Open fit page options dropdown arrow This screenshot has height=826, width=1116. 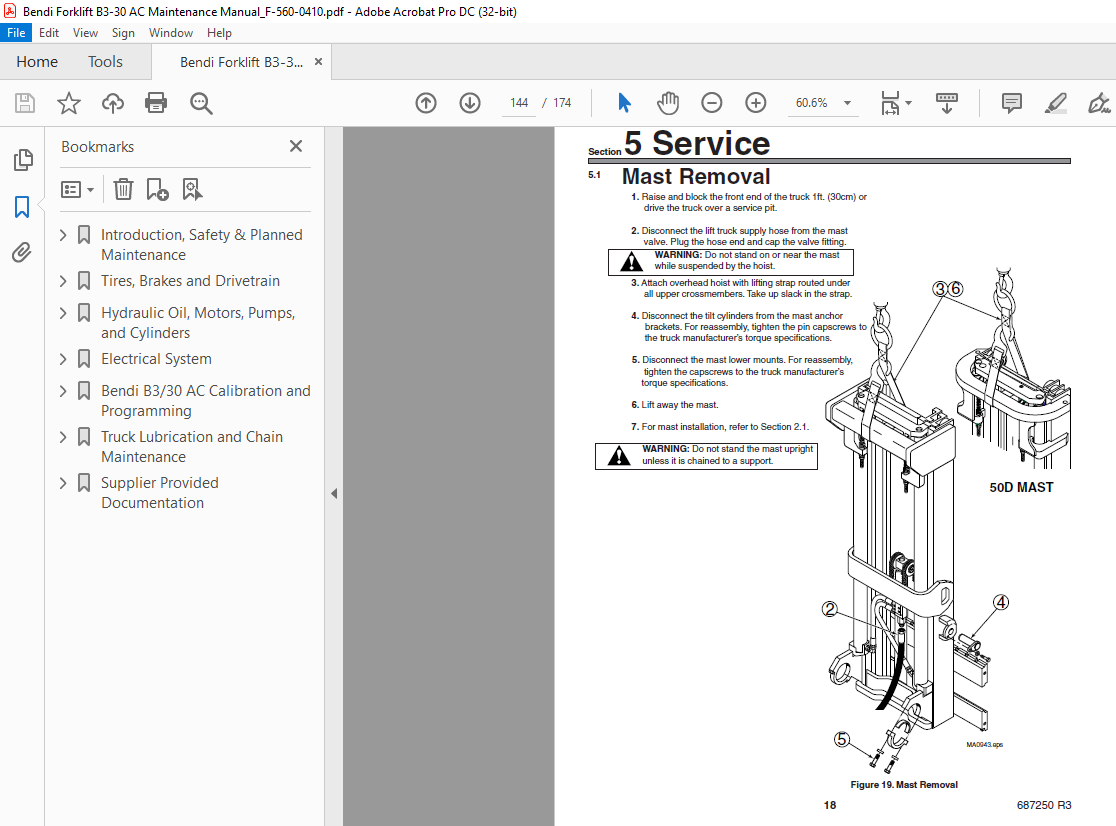click(908, 103)
